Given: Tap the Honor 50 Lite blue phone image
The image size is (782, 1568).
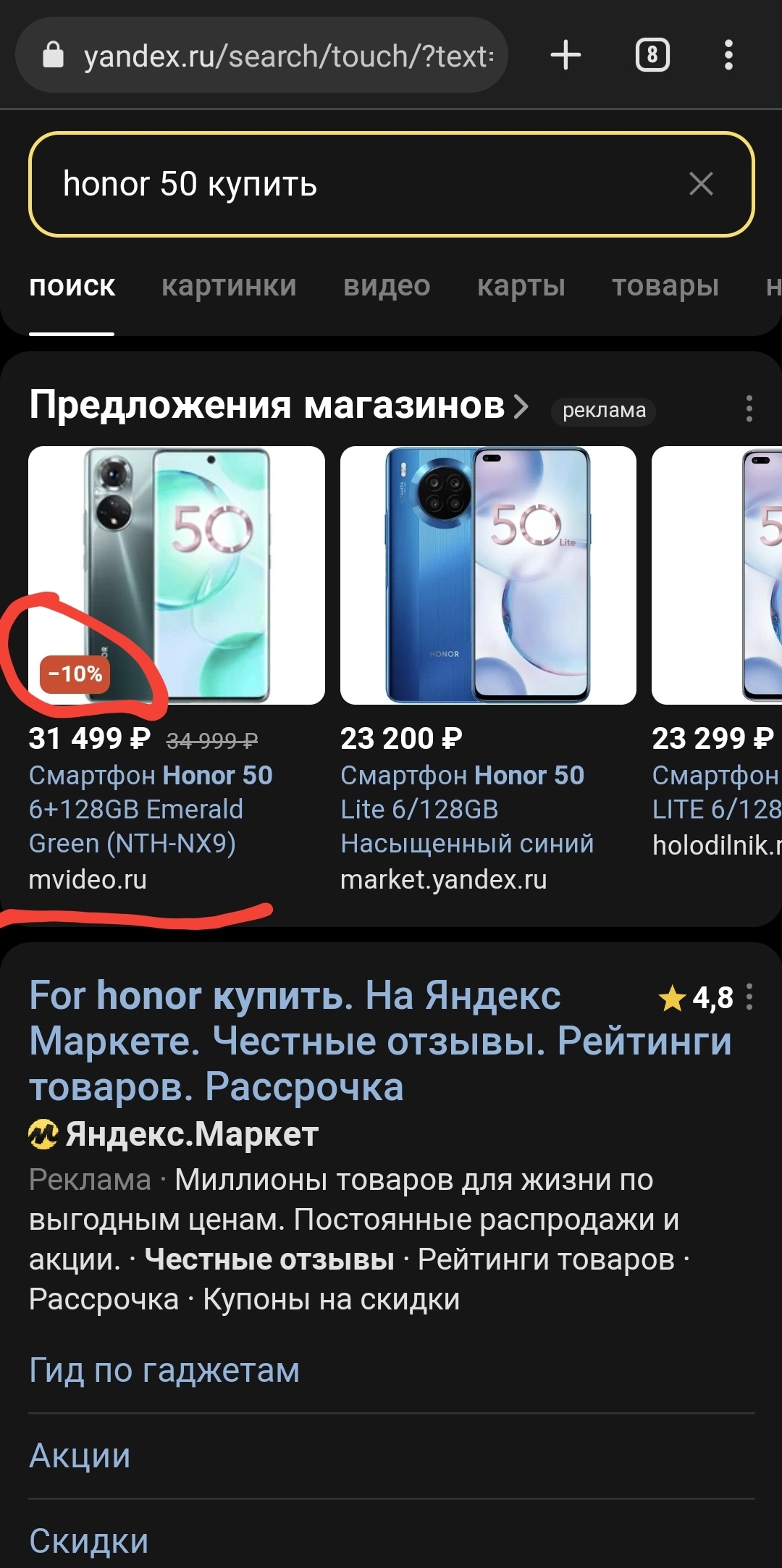Looking at the screenshot, I should pos(488,575).
